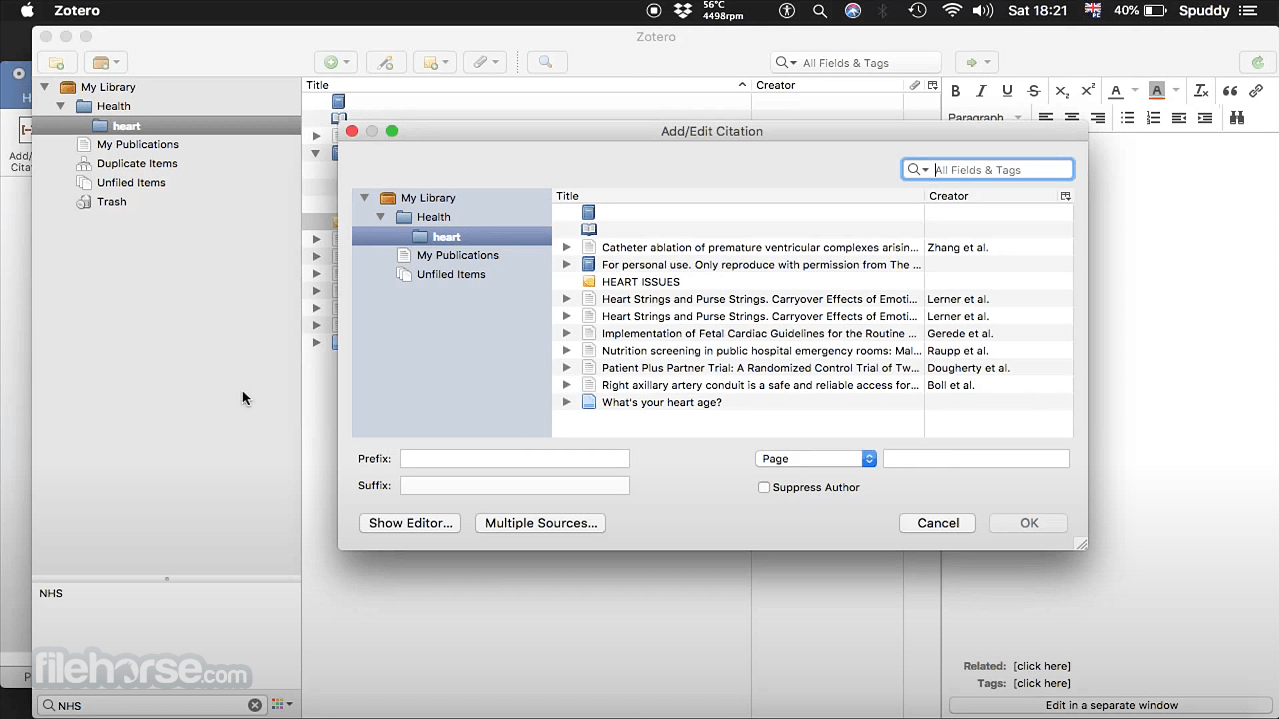Viewport: 1279px width, 719px height.
Task: Collapse Health collection in the citation dialog
Action: click(x=381, y=217)
